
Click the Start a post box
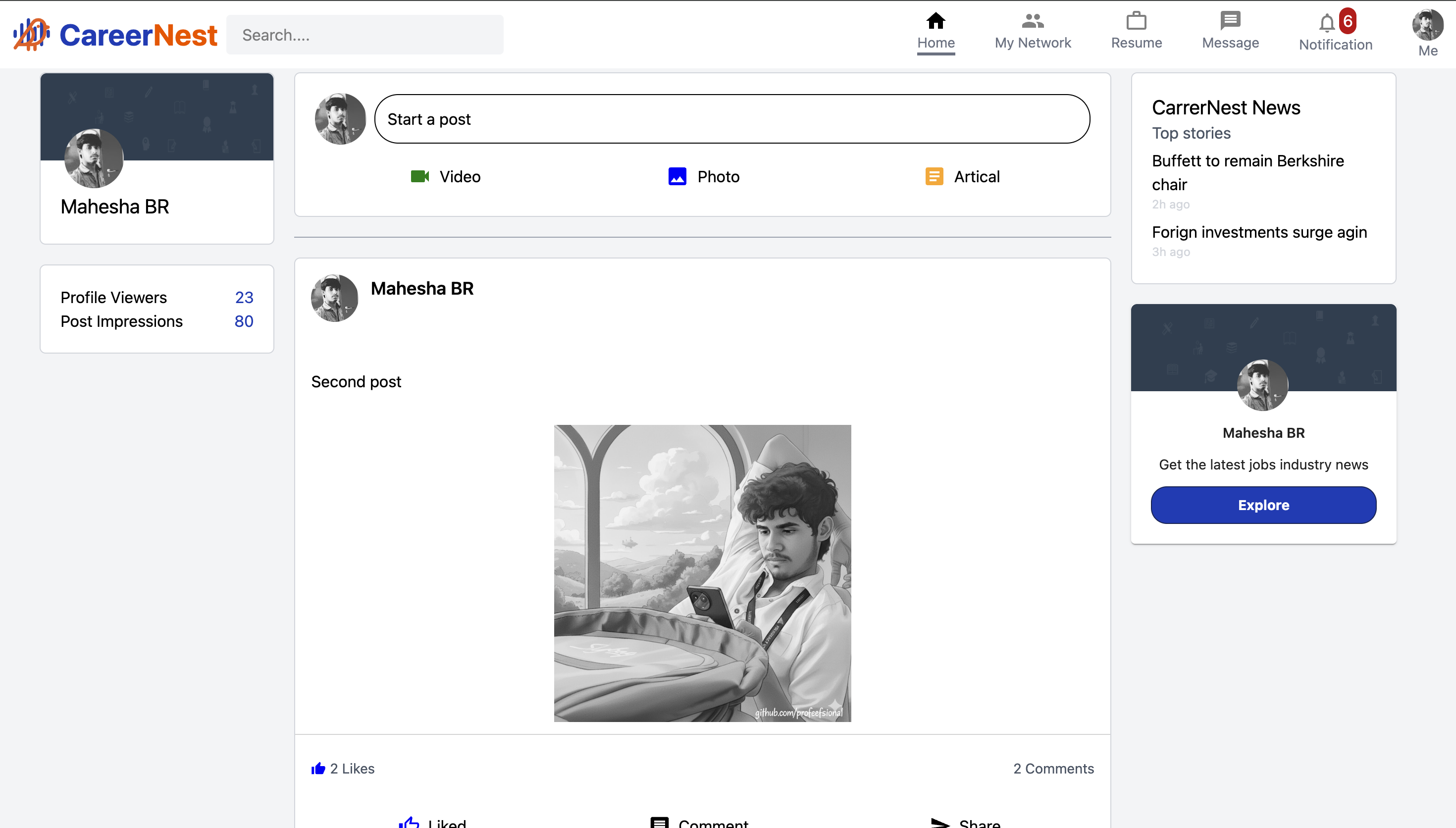(x=731, y=119)
